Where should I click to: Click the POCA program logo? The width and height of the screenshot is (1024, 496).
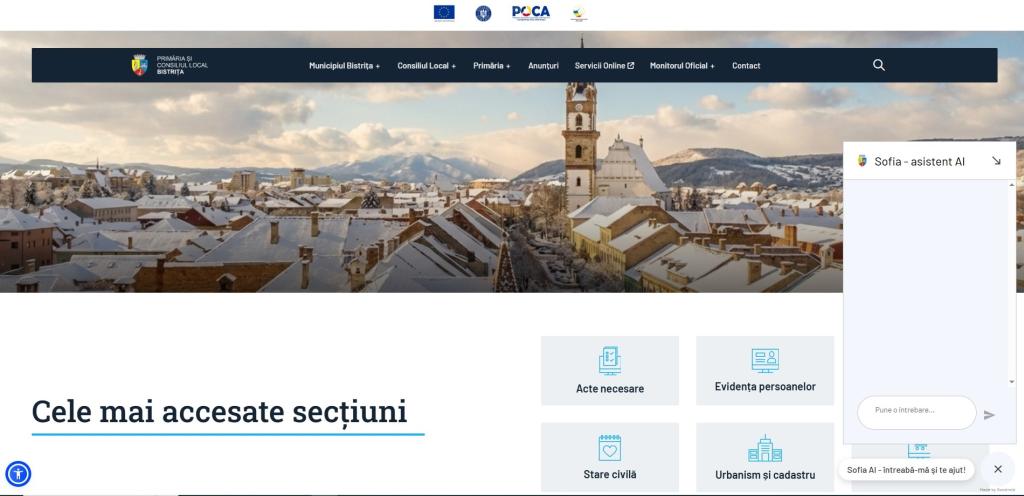tap(530, 13)
